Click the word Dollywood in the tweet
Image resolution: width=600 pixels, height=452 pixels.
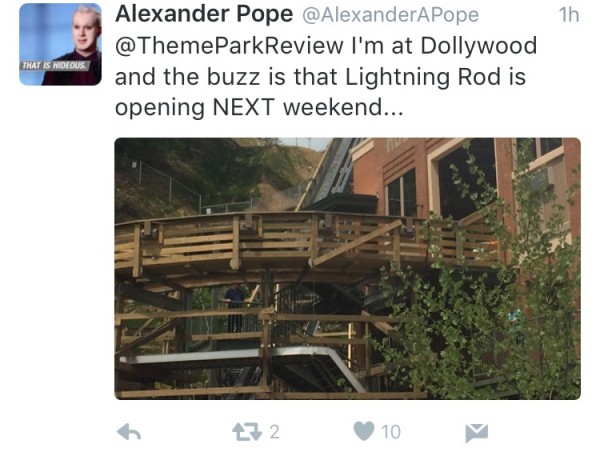tap(479, 46)
